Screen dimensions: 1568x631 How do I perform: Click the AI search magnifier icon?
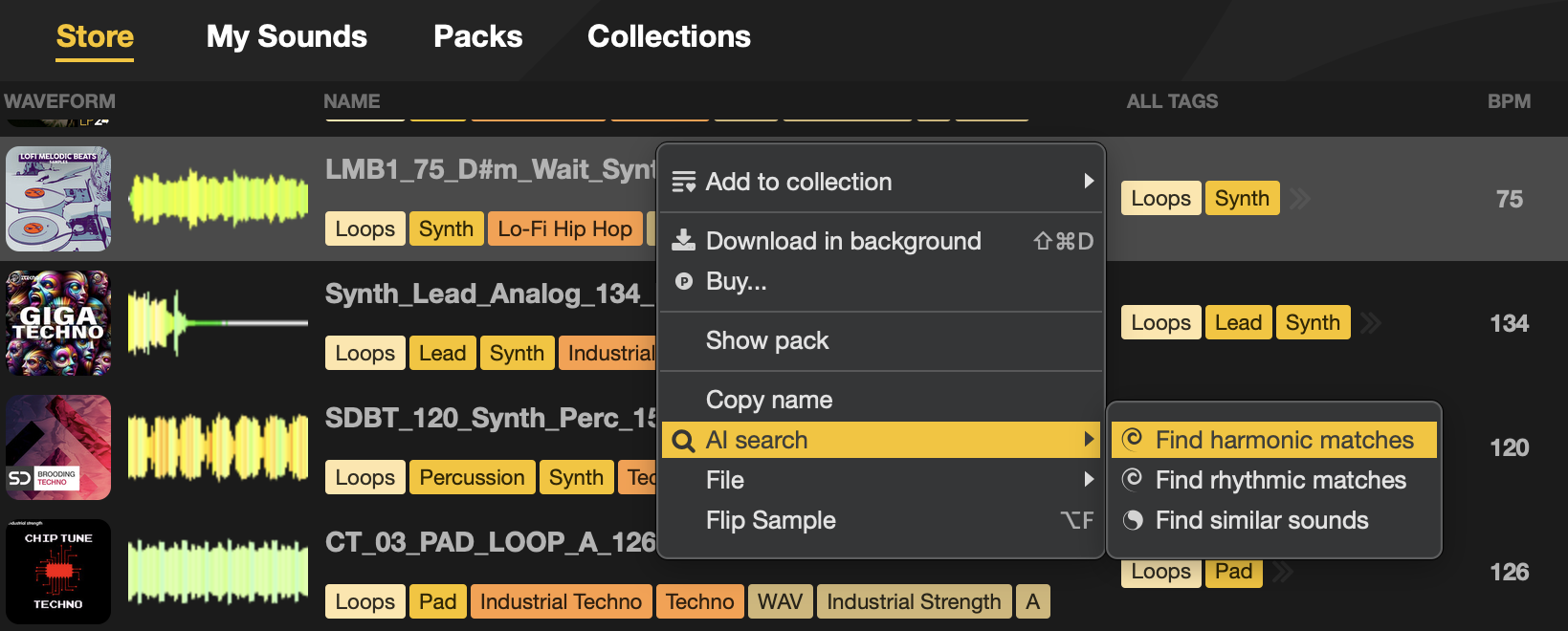(683, 441)
